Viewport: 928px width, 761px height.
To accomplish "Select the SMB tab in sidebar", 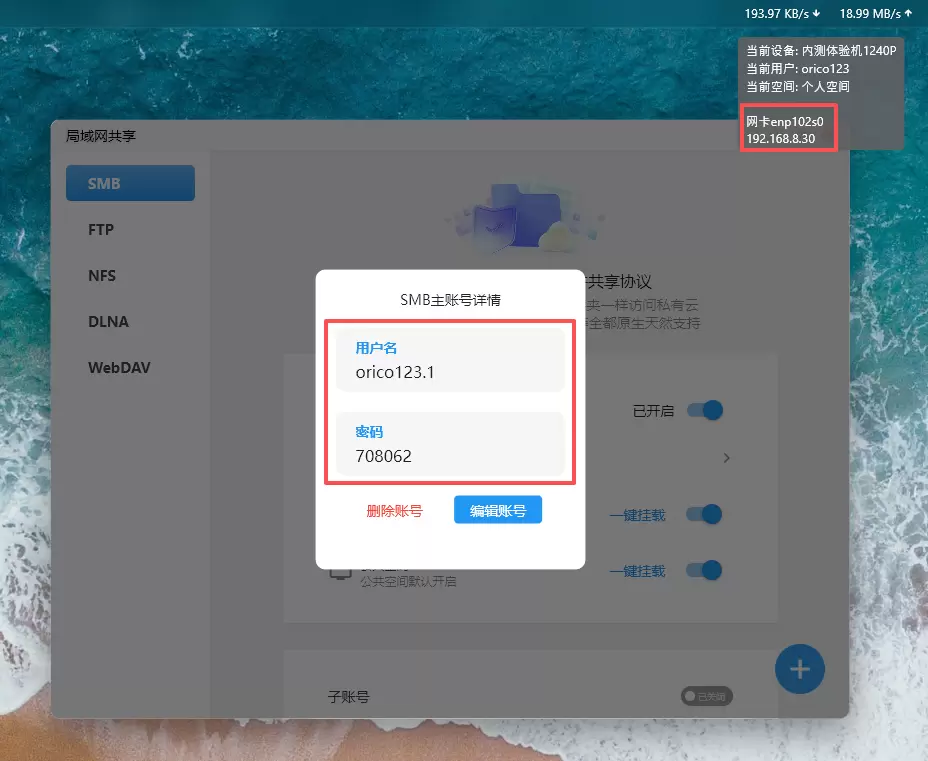I will click(x=130, y=184).
